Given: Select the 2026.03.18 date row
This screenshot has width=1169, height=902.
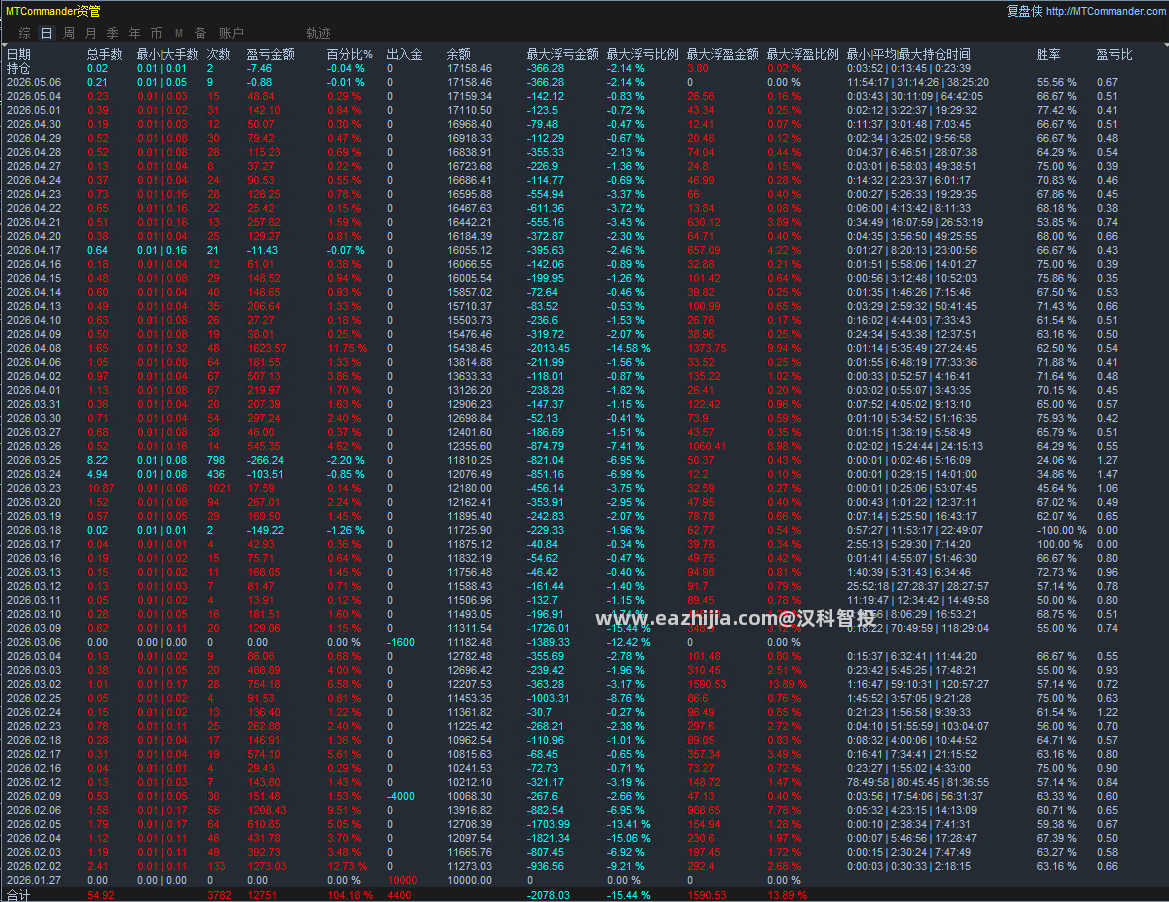Looking at the screenshot, I should [34, 530].
